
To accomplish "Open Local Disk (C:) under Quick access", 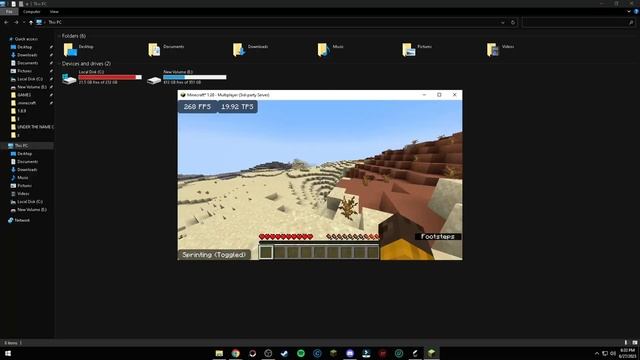I will coord(27,79).
